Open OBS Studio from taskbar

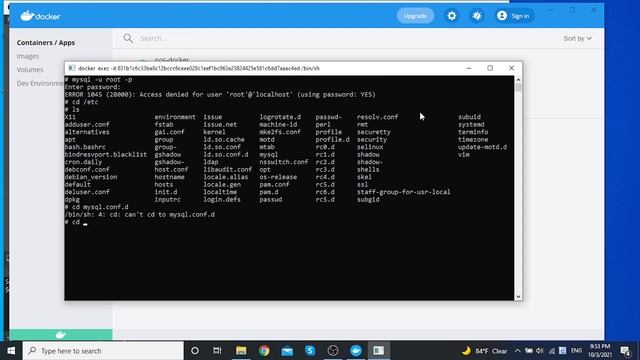click(x=333, y=351)
